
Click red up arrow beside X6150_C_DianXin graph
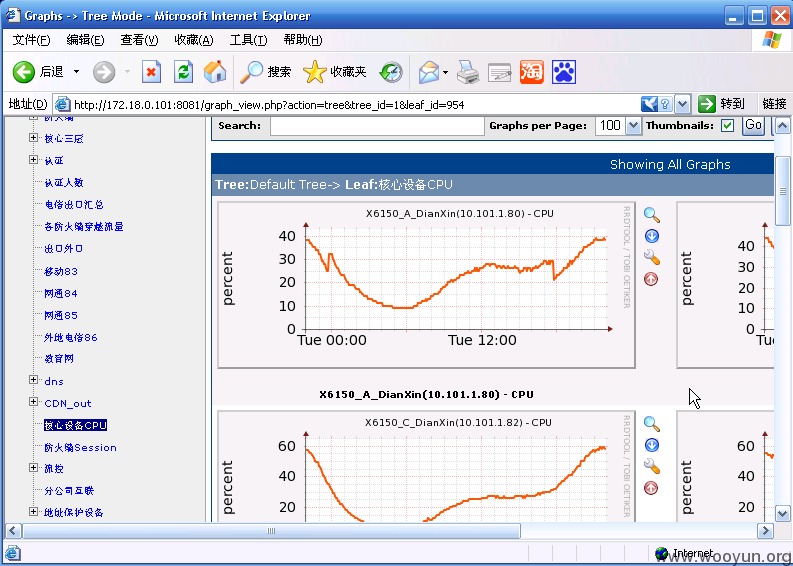tap(651, 488)
